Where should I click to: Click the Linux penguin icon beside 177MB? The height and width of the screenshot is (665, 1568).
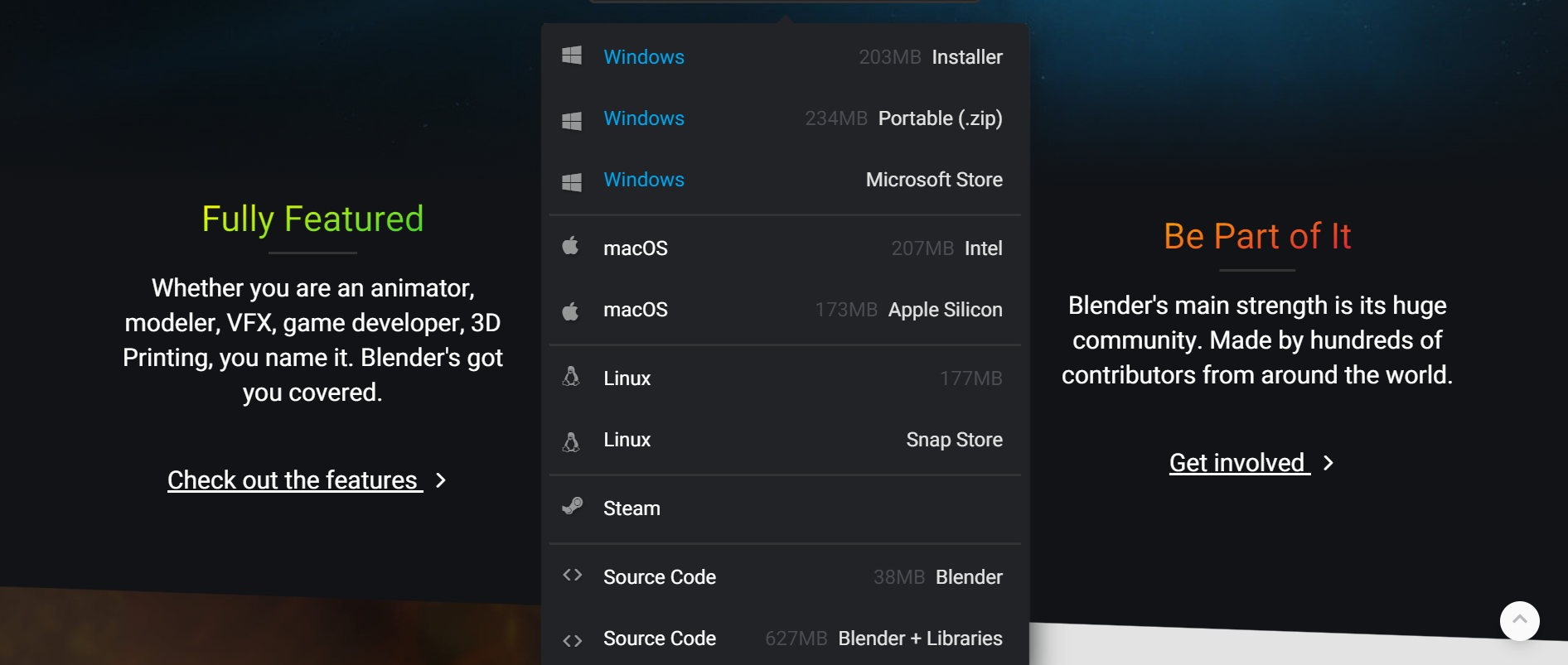click(571, 376)
